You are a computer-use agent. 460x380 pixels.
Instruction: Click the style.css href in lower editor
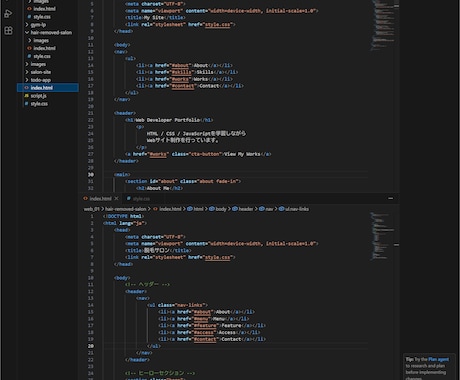tap(217, 257)
